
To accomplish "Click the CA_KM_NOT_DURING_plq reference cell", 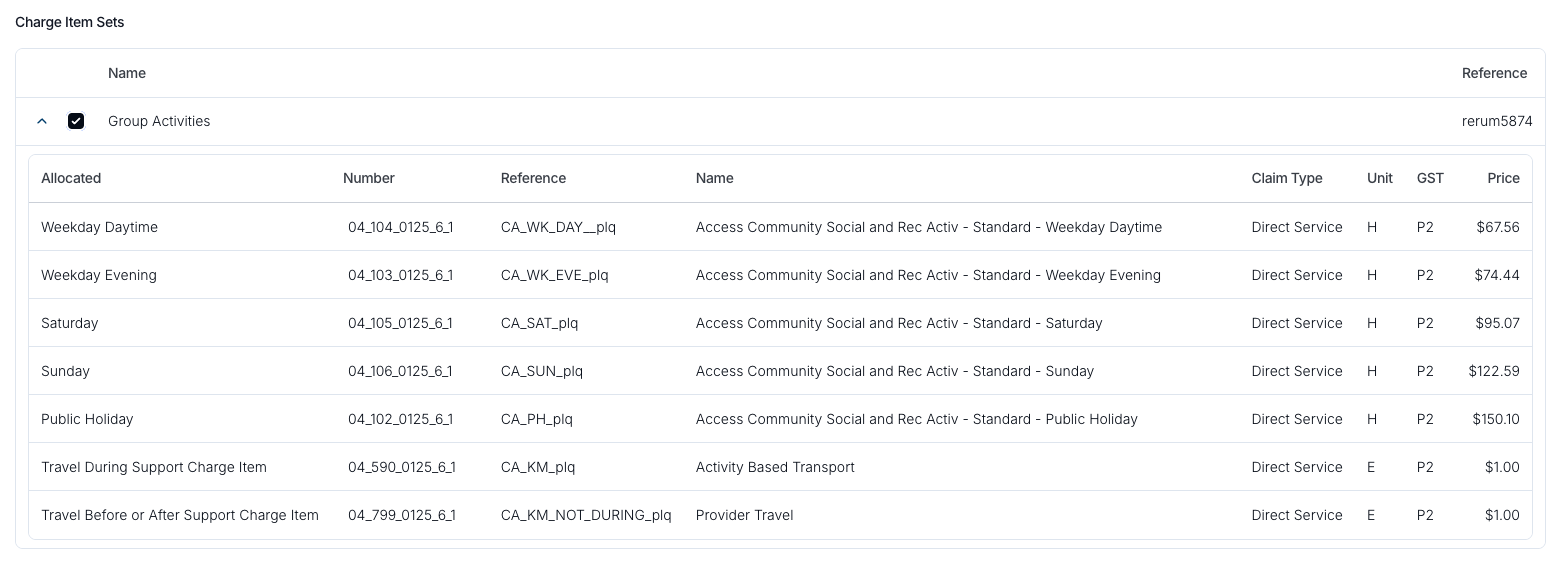I will point(586,515).
